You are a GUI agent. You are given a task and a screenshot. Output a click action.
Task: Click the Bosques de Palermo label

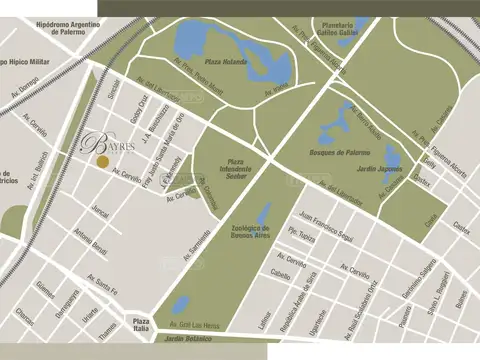[340, 153]
